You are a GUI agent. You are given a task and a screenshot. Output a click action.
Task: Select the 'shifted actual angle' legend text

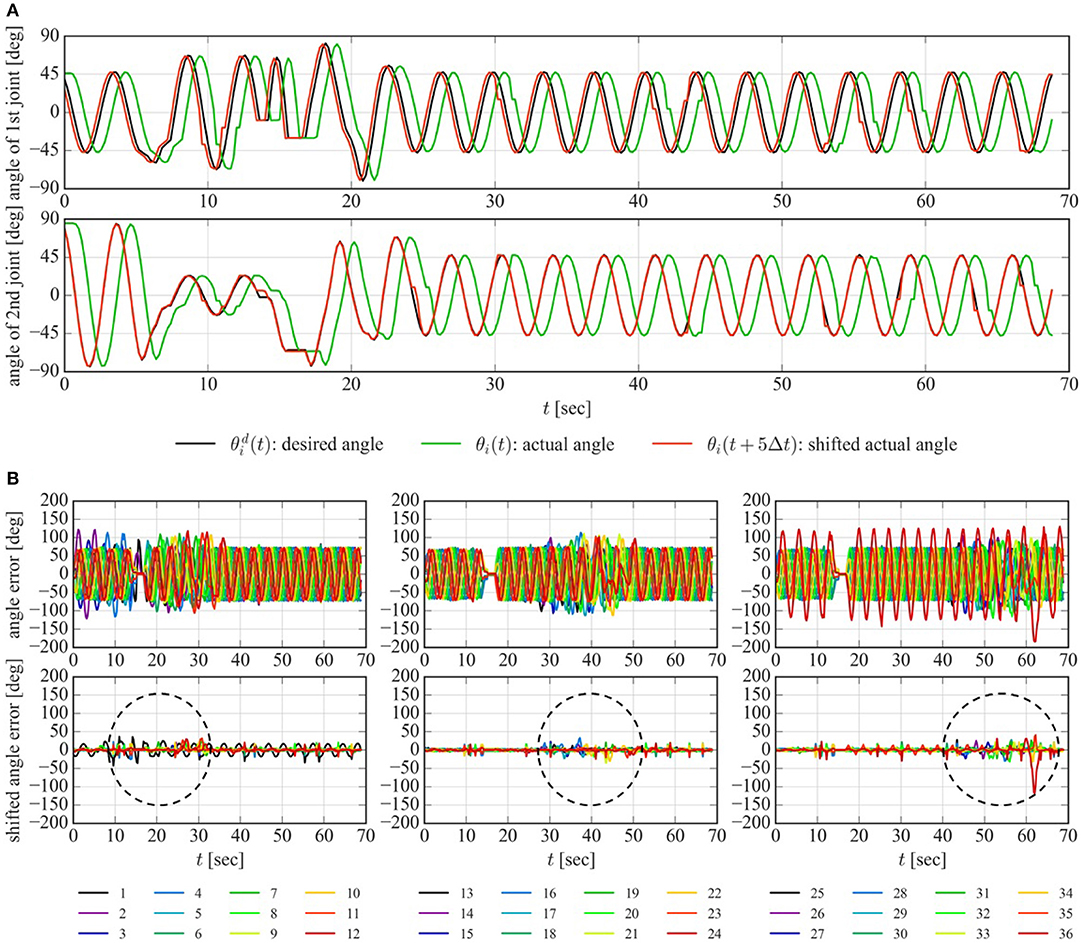882,445
